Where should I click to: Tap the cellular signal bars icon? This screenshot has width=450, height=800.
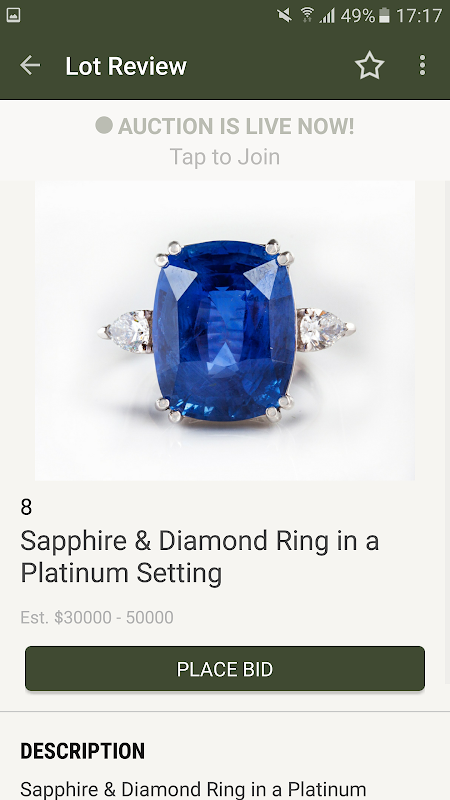(x=328, y=16)
